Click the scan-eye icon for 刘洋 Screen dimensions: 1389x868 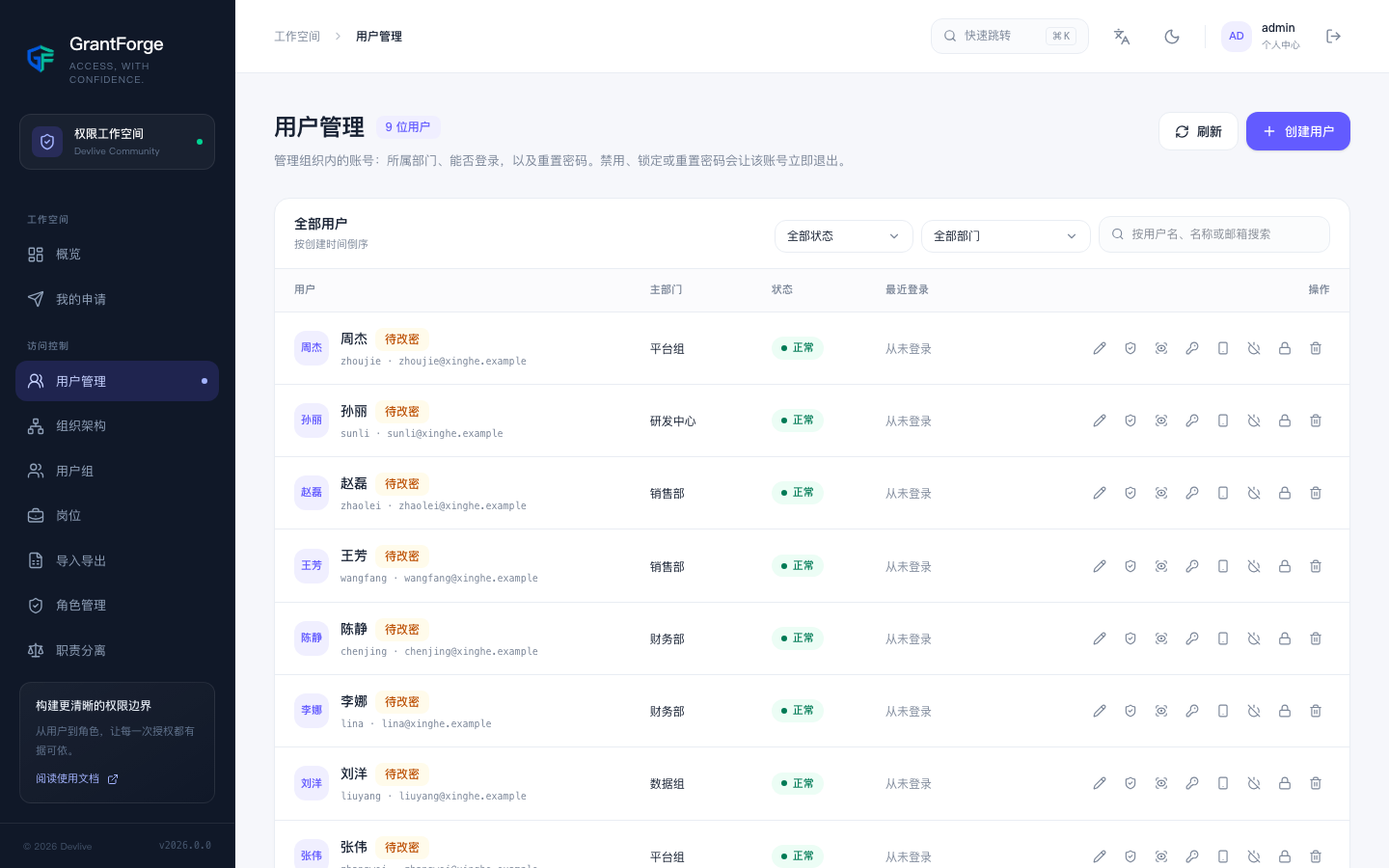click(x=1161, y=783)
